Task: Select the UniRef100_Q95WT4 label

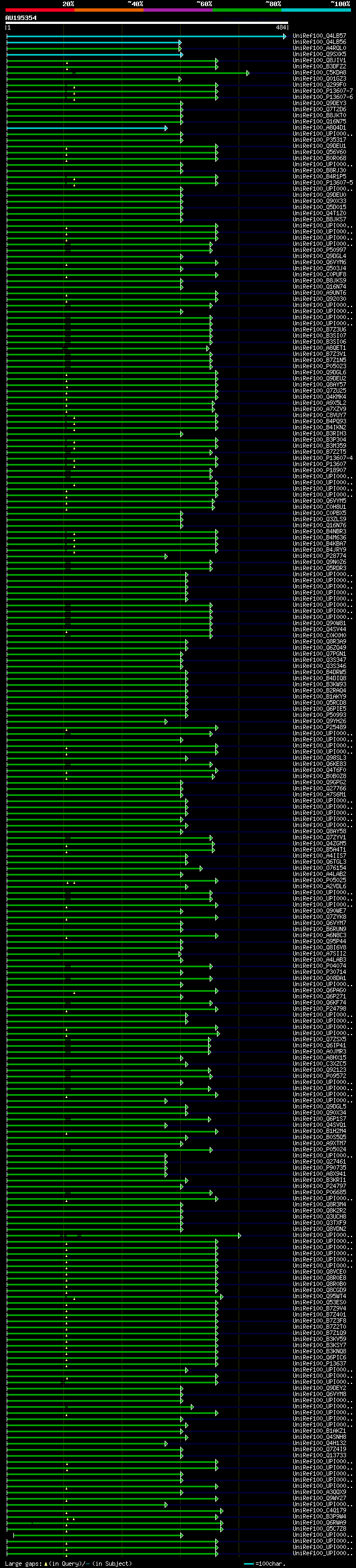Action: (319, 1297)
